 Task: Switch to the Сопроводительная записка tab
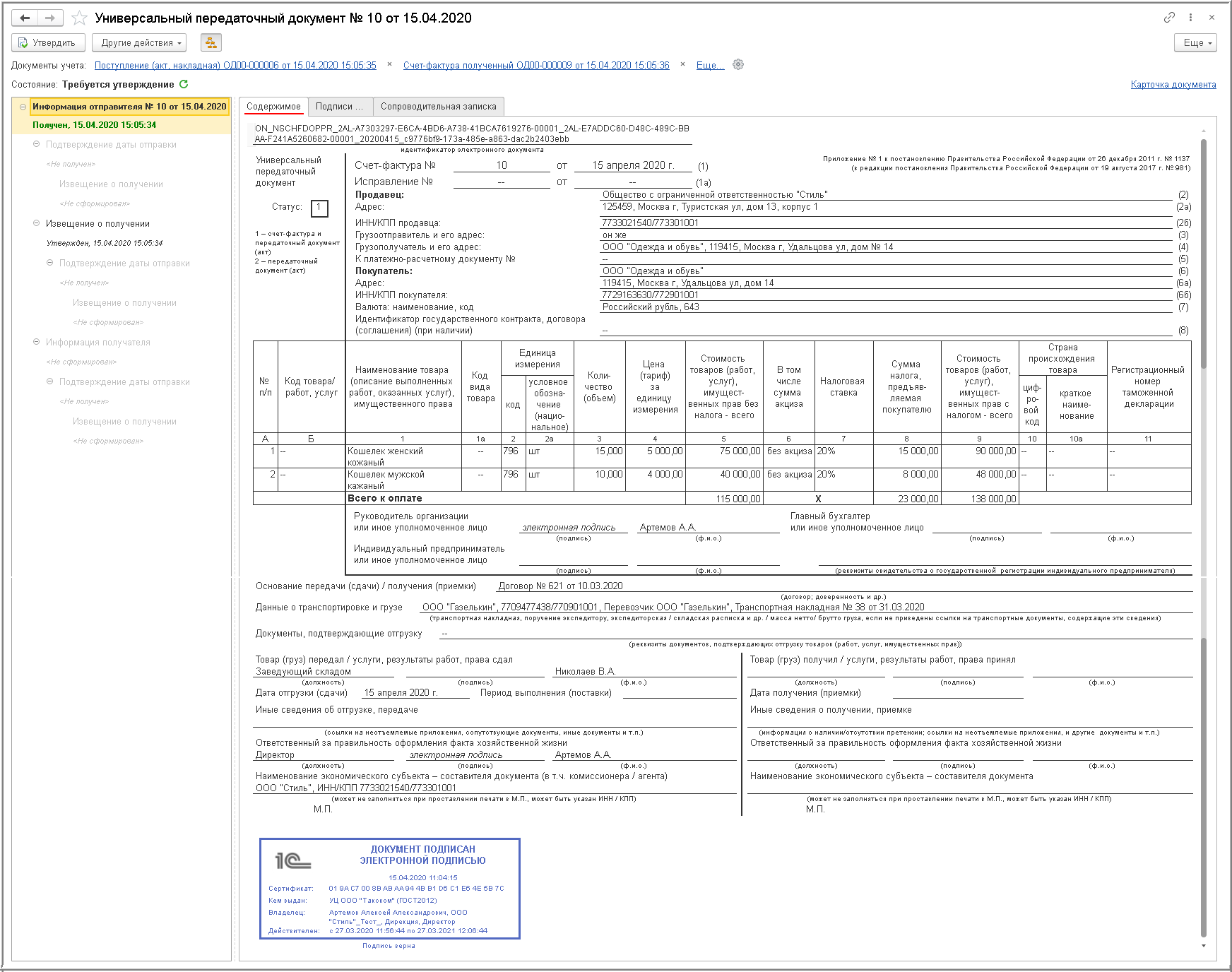coord(439,107)
